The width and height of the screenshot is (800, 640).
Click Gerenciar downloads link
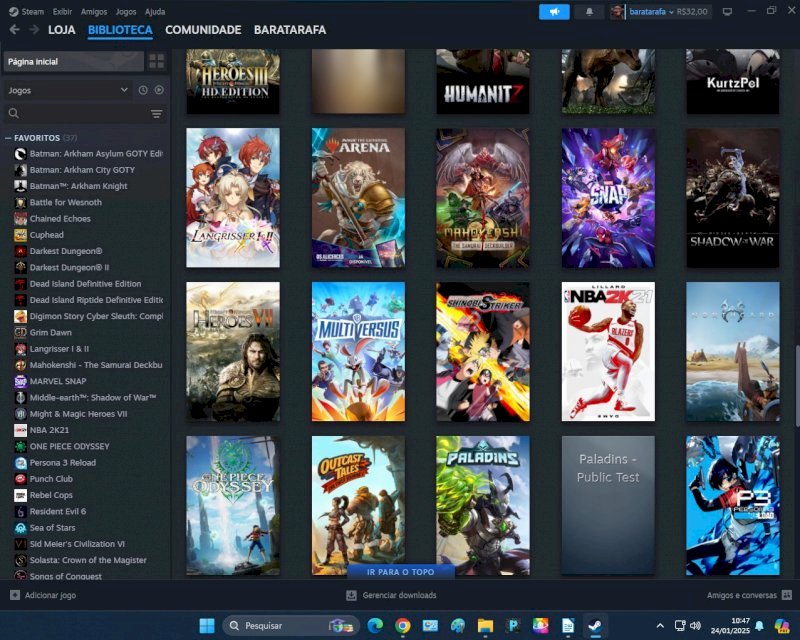[399, 595]
